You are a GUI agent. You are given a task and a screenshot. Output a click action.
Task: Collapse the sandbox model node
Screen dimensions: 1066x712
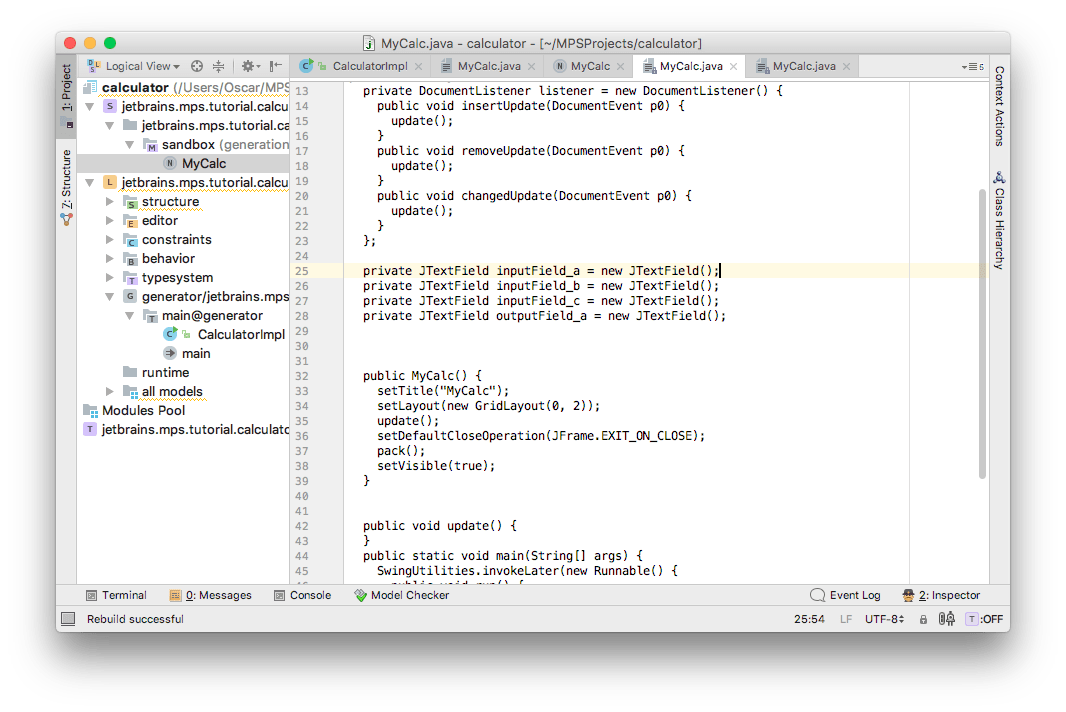(130, 145)
